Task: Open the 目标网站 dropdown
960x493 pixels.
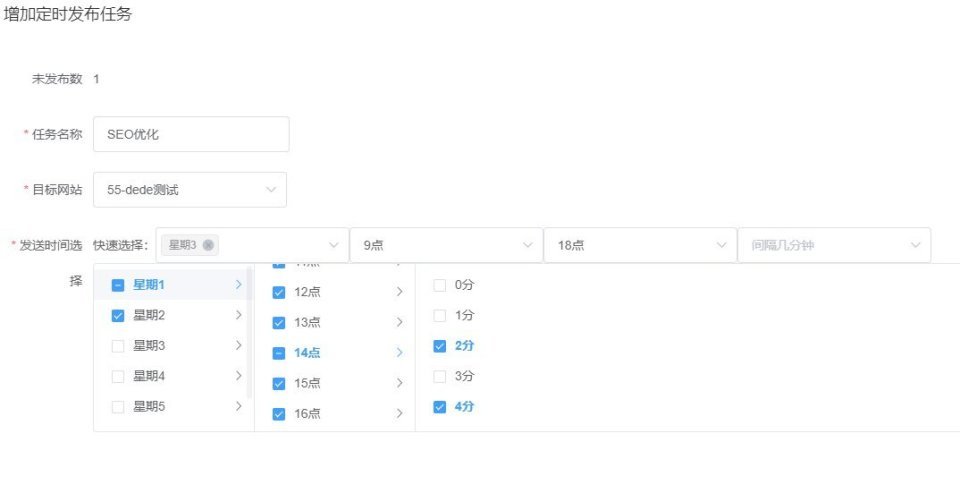Action: [190, 190]
